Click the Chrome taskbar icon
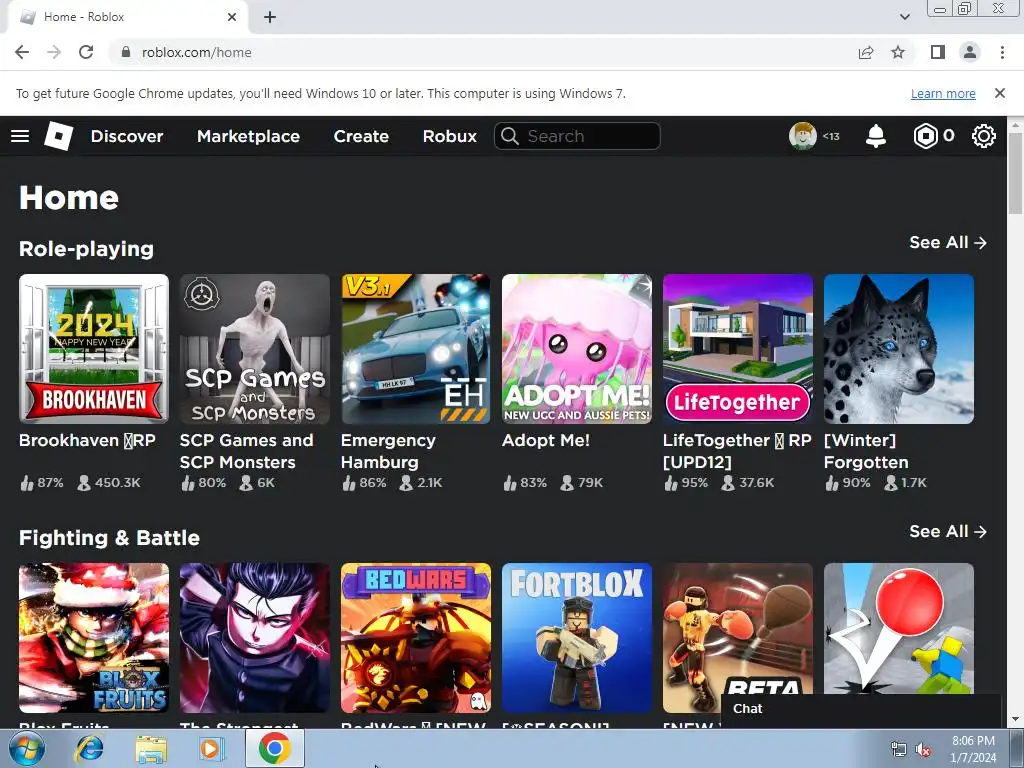Viewport: 1024px width, 768px height. (x=274, y=748)
